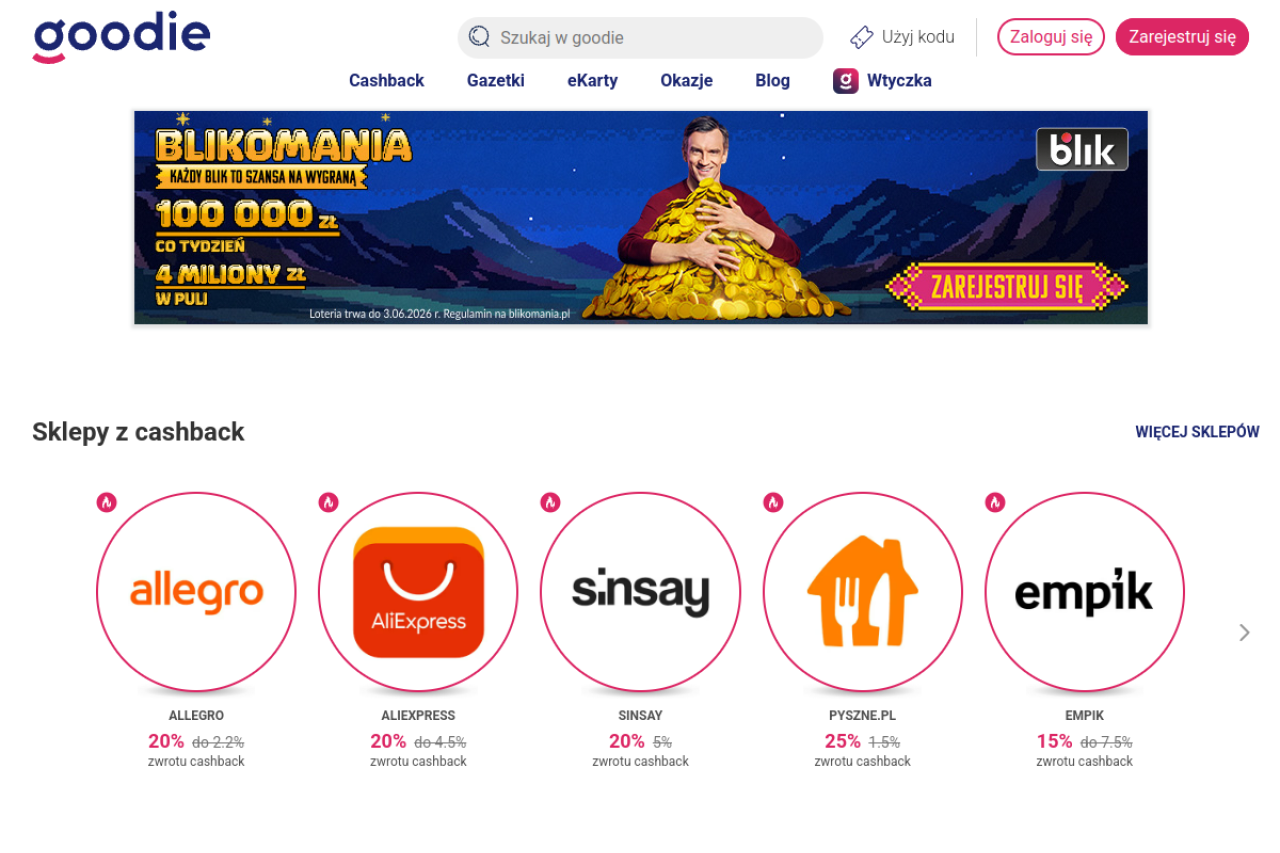Open the Więcej sklepów link
This screenshot has width=1280, height=853.
pos(1197,432)
